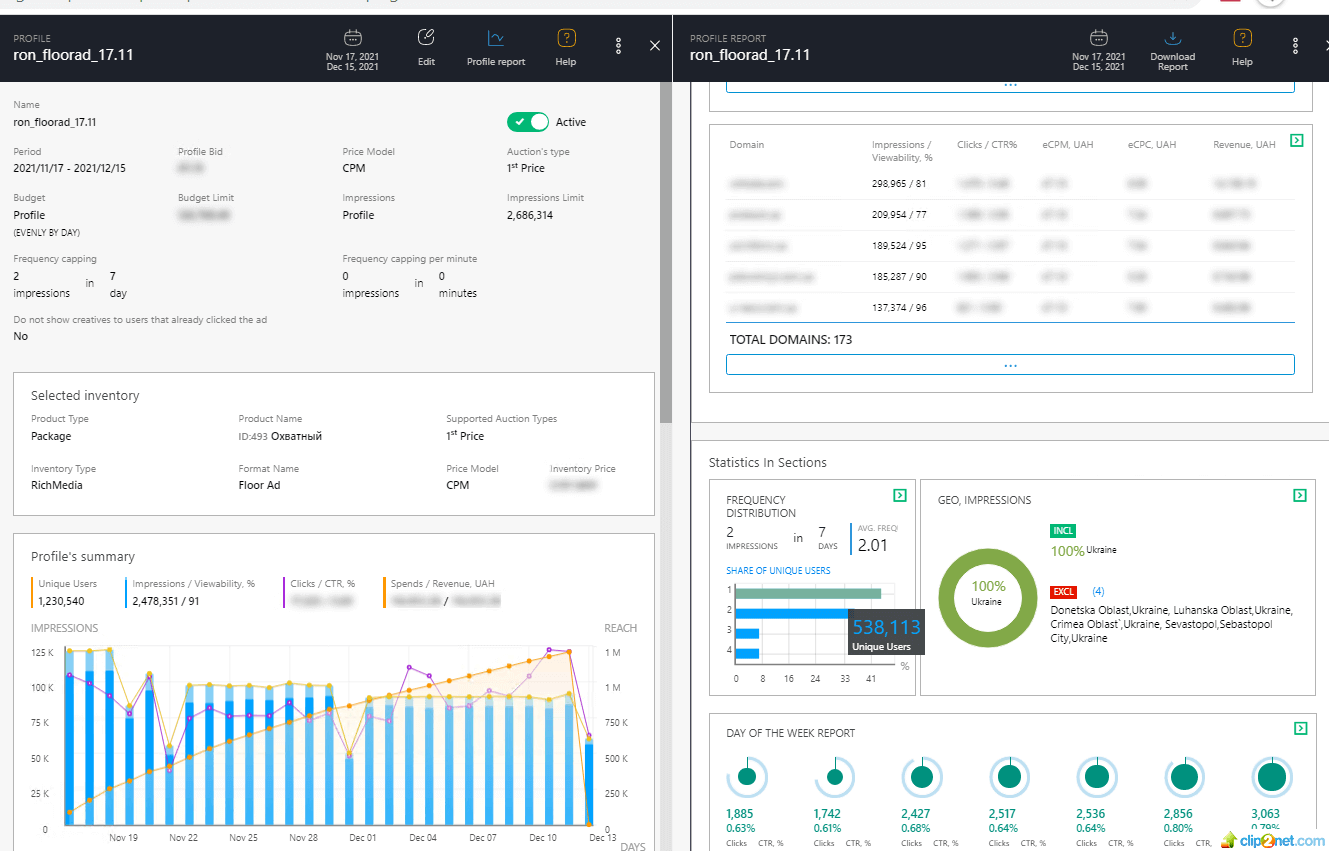Toggle the Active profile switch
Screen dimensions: 1329x851
[528, 122]
